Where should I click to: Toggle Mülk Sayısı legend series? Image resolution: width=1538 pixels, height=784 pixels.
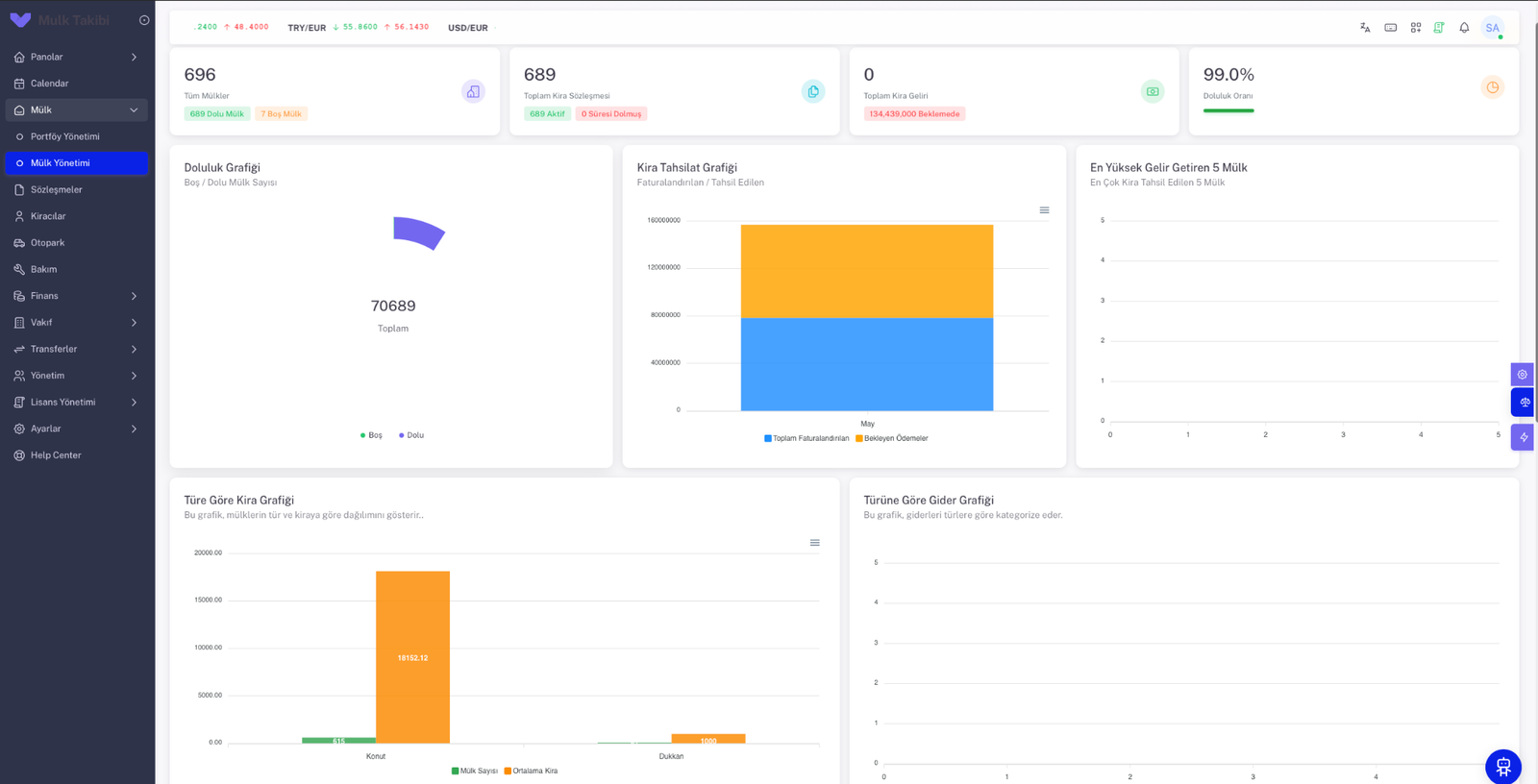pyautogui.click(x=475, y=771)
